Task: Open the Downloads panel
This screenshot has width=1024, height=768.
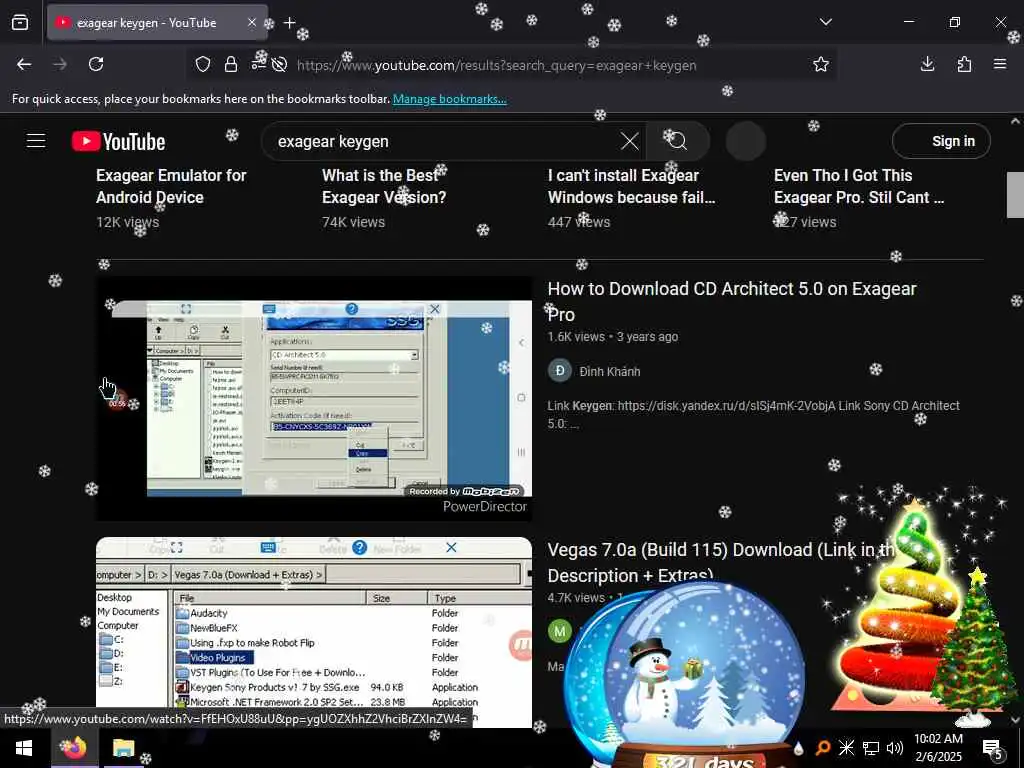Action: [927, 64]
